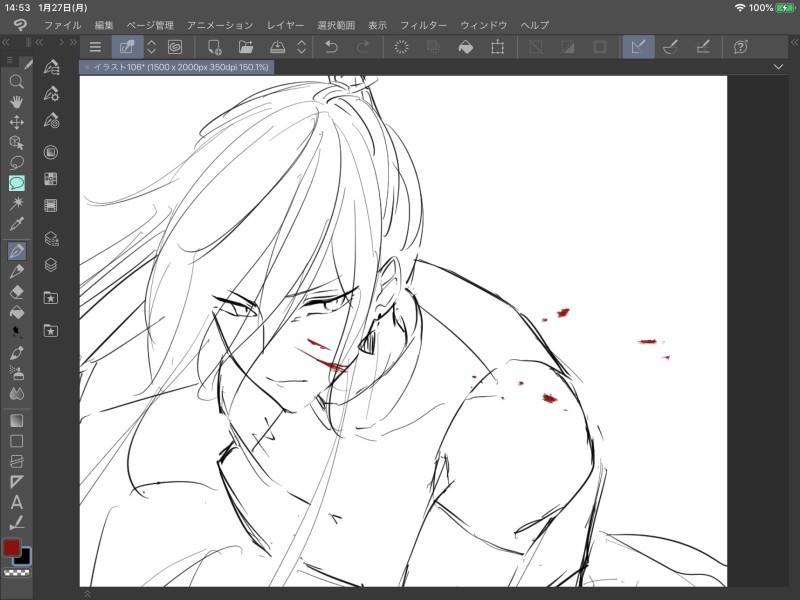Select the Balloon speech bubble tool

[x=16, y=183]
